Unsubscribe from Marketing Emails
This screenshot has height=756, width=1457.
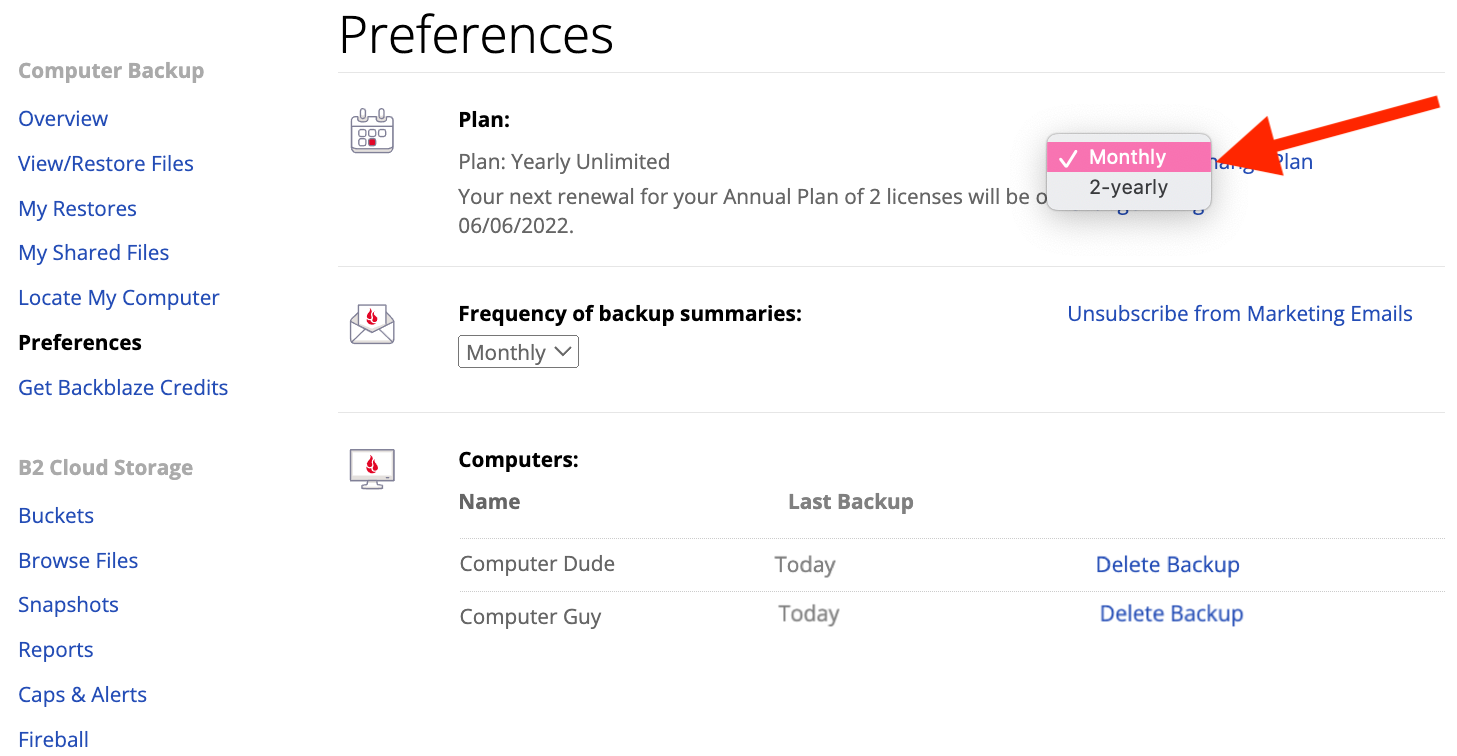1240,314
